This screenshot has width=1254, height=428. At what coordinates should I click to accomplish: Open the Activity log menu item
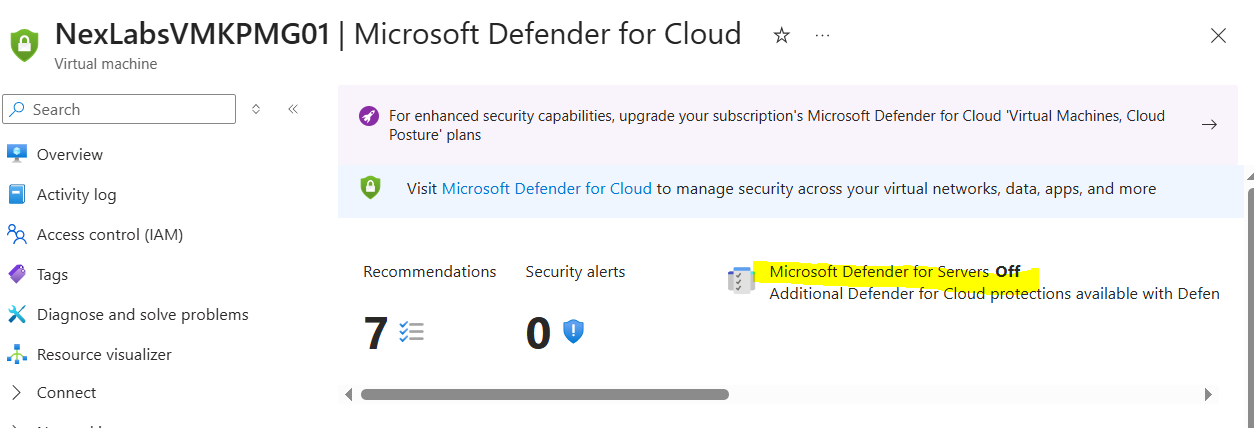76,194
